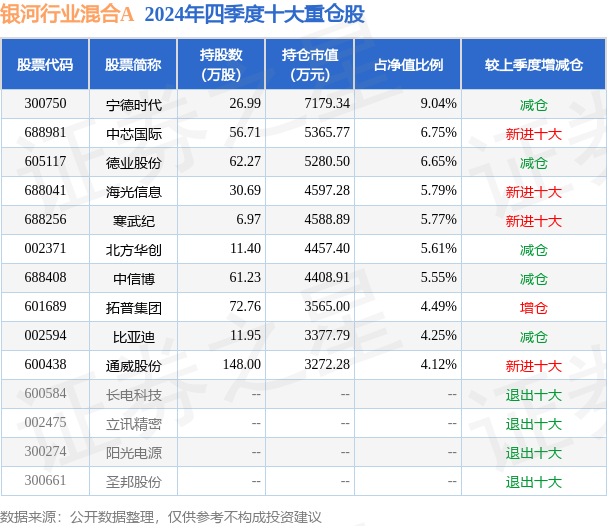Click 新进十大 in 通威股份 row

pyautogui.click(x=533, y=366)
